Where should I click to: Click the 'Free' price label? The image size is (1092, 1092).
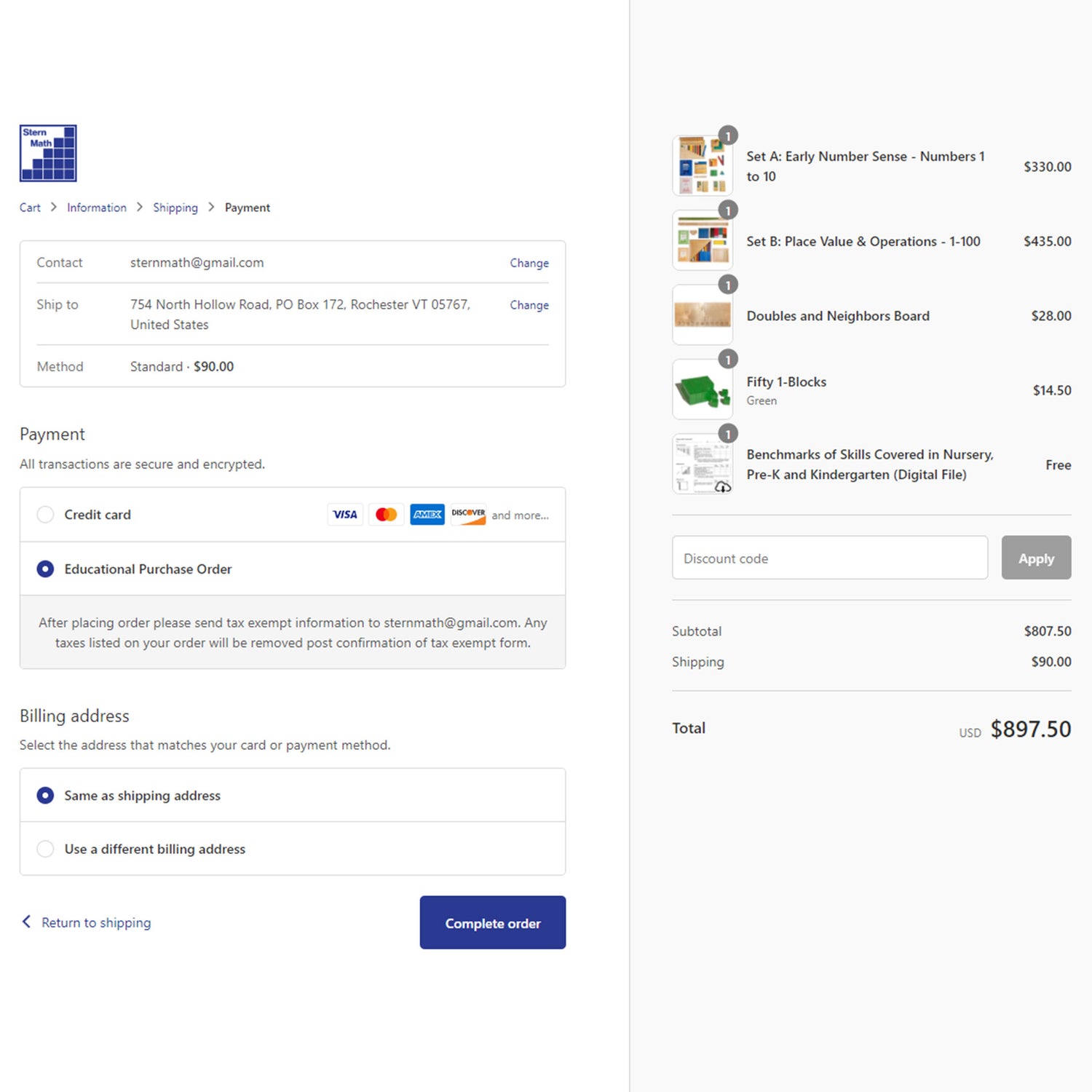point(1059,464)
